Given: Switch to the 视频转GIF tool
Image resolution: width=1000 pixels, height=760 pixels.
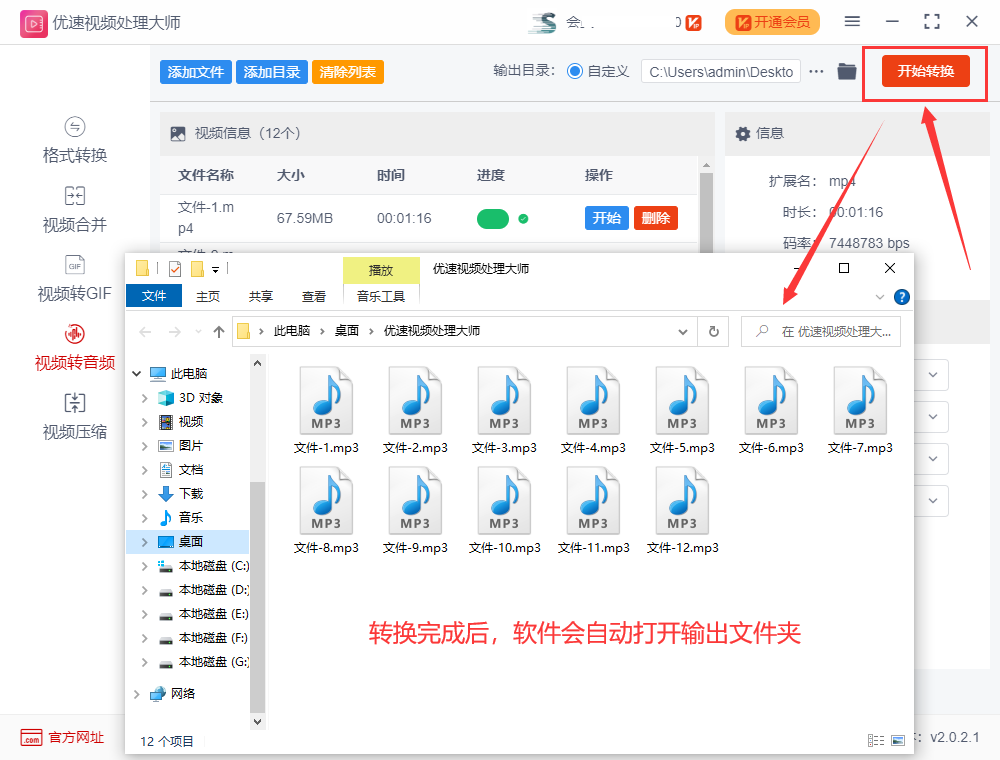Looking at the screenshot, I should pyautogui.click(x=74, y=280).
